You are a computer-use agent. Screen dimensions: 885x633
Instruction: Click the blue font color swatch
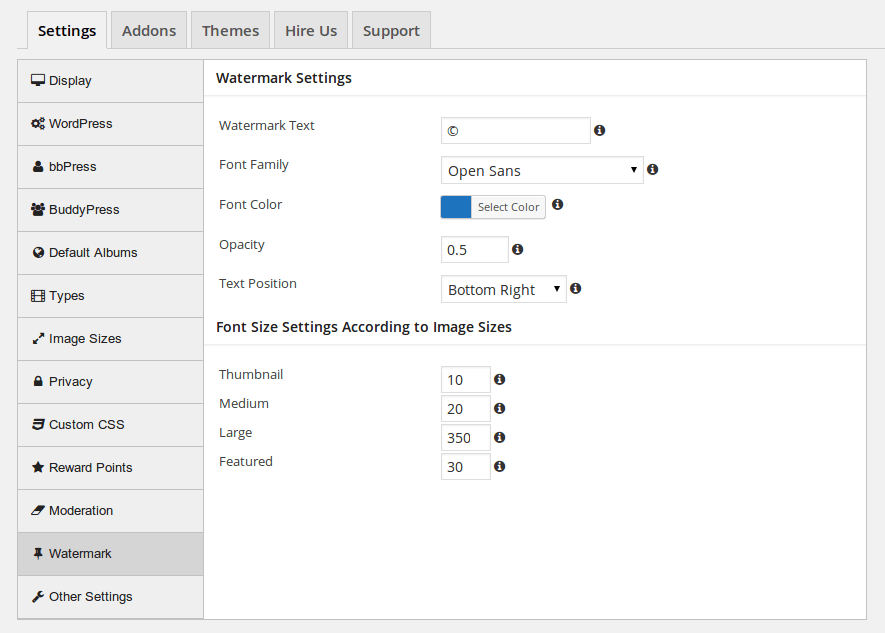456,207
